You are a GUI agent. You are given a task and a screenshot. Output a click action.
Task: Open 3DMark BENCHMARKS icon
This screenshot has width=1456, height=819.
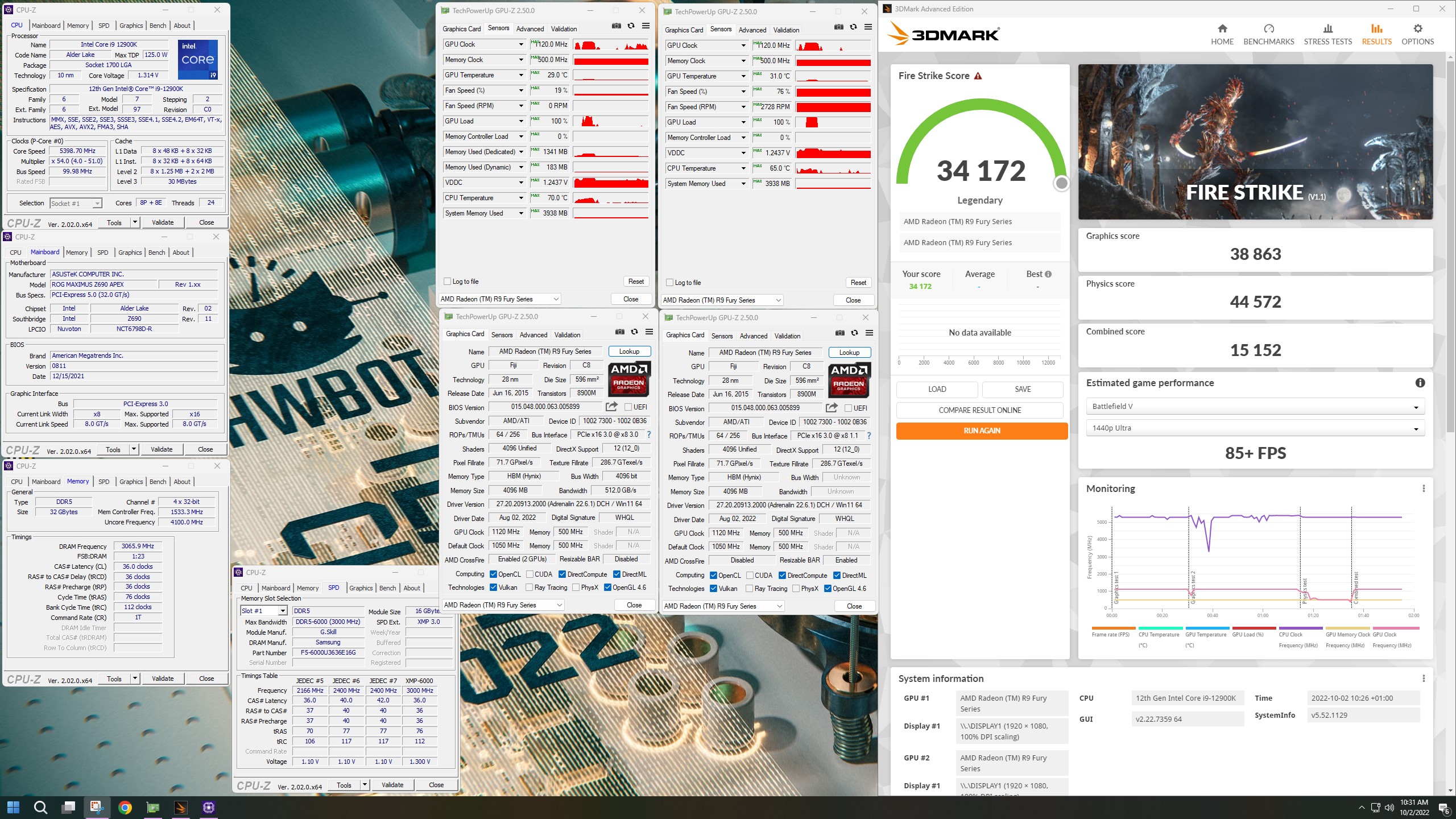pos(1269,29)
